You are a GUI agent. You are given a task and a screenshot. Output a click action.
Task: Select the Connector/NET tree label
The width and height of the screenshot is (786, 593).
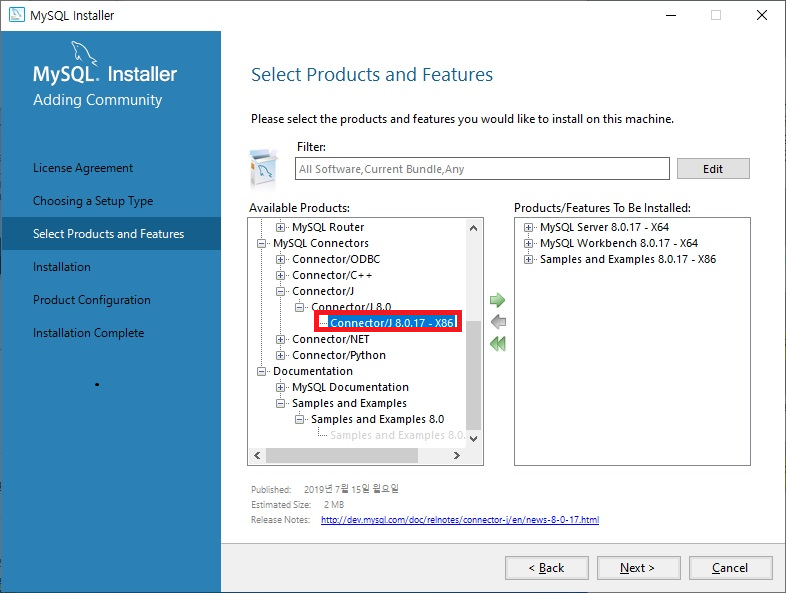point(330,339)
